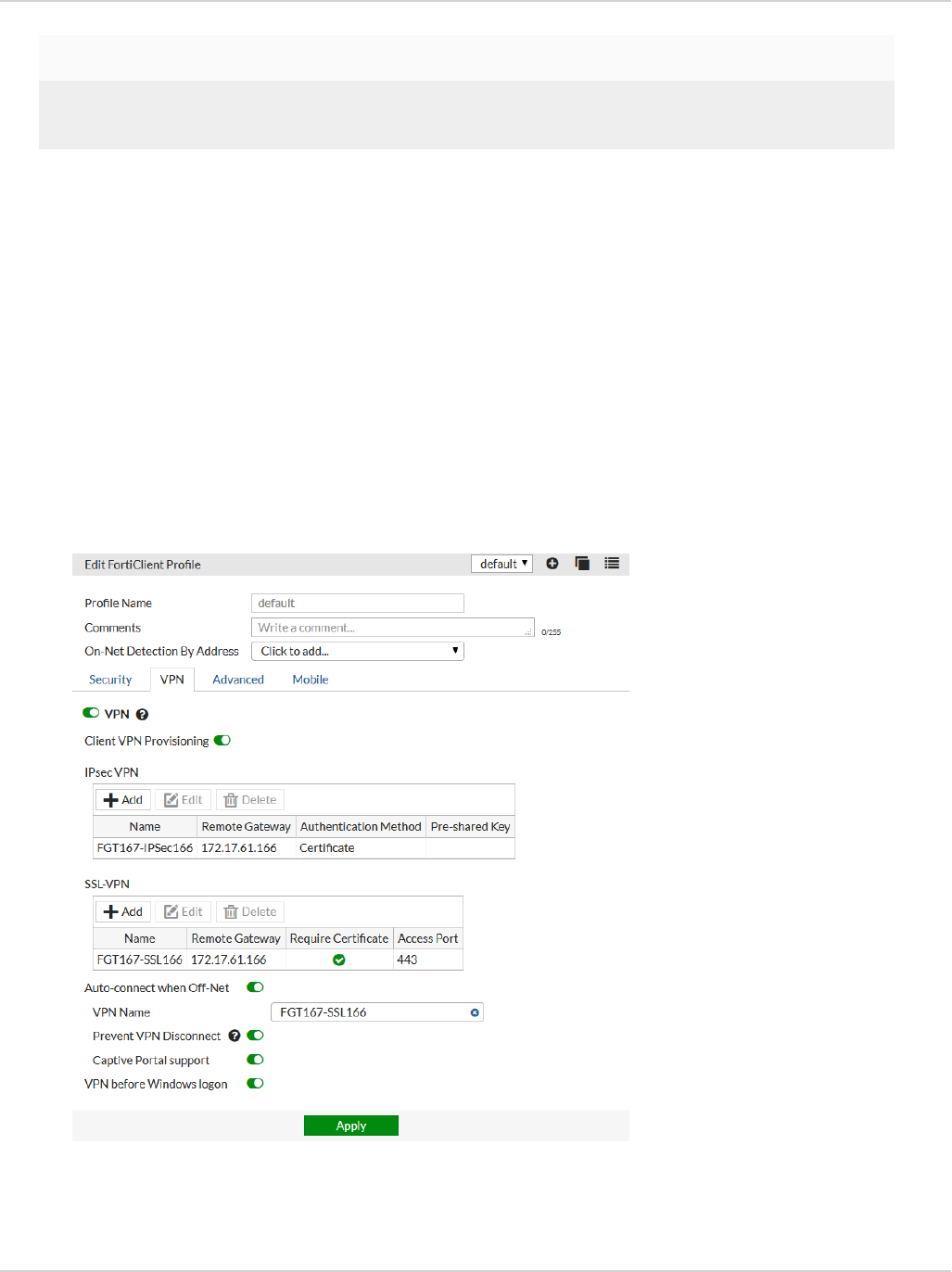
Task: Click the SSL-VPN Remote Gateway column header
Action: click(x=236, y=939)
